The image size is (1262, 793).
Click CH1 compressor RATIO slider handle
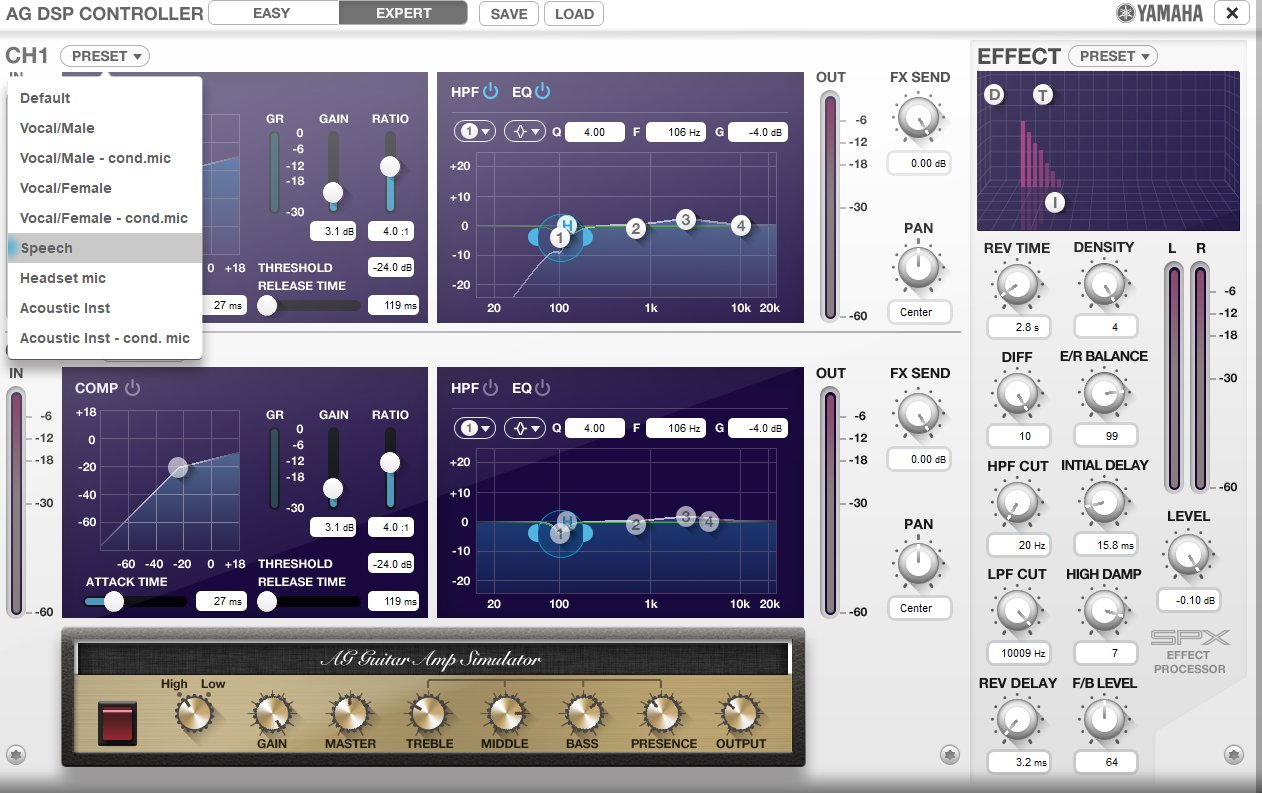coord(390,166)
